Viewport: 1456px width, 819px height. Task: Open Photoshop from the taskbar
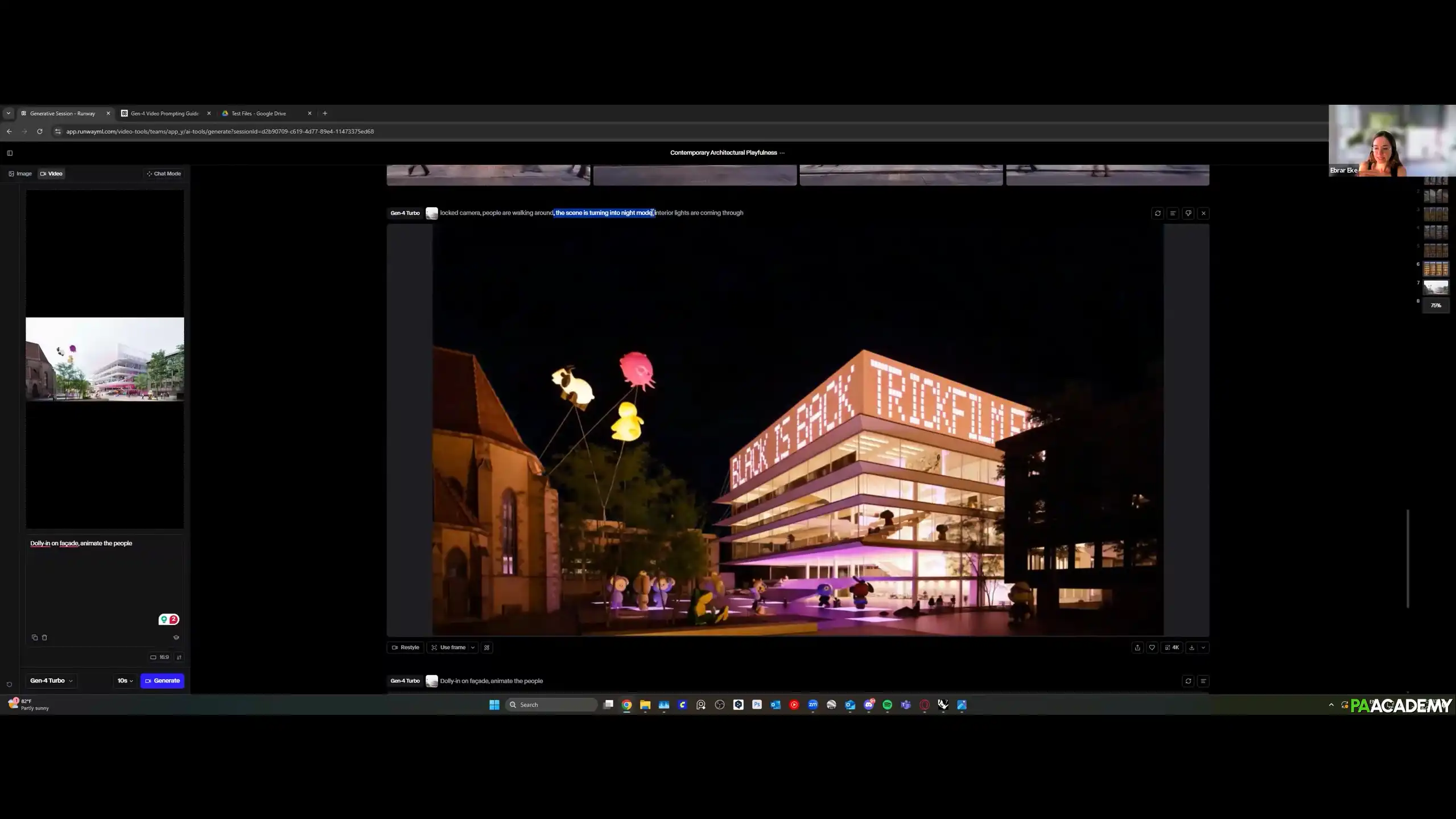point(757,705)
